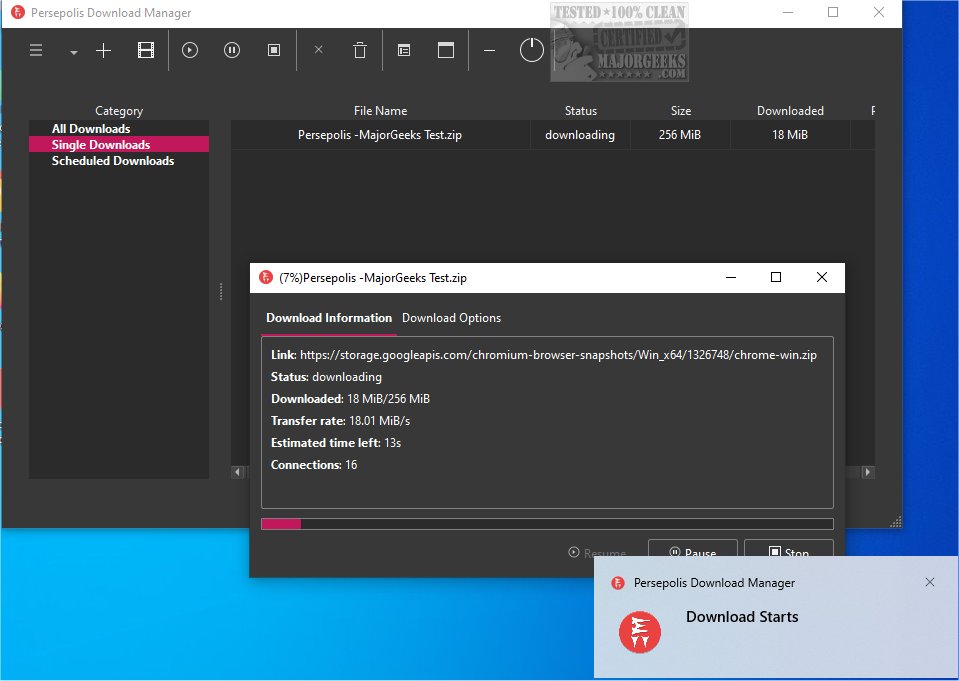Viewport: 959px width, 681px height.
Task: Click the Downloaded 18 MiB/256 MiB text
Action: point(350,399)
